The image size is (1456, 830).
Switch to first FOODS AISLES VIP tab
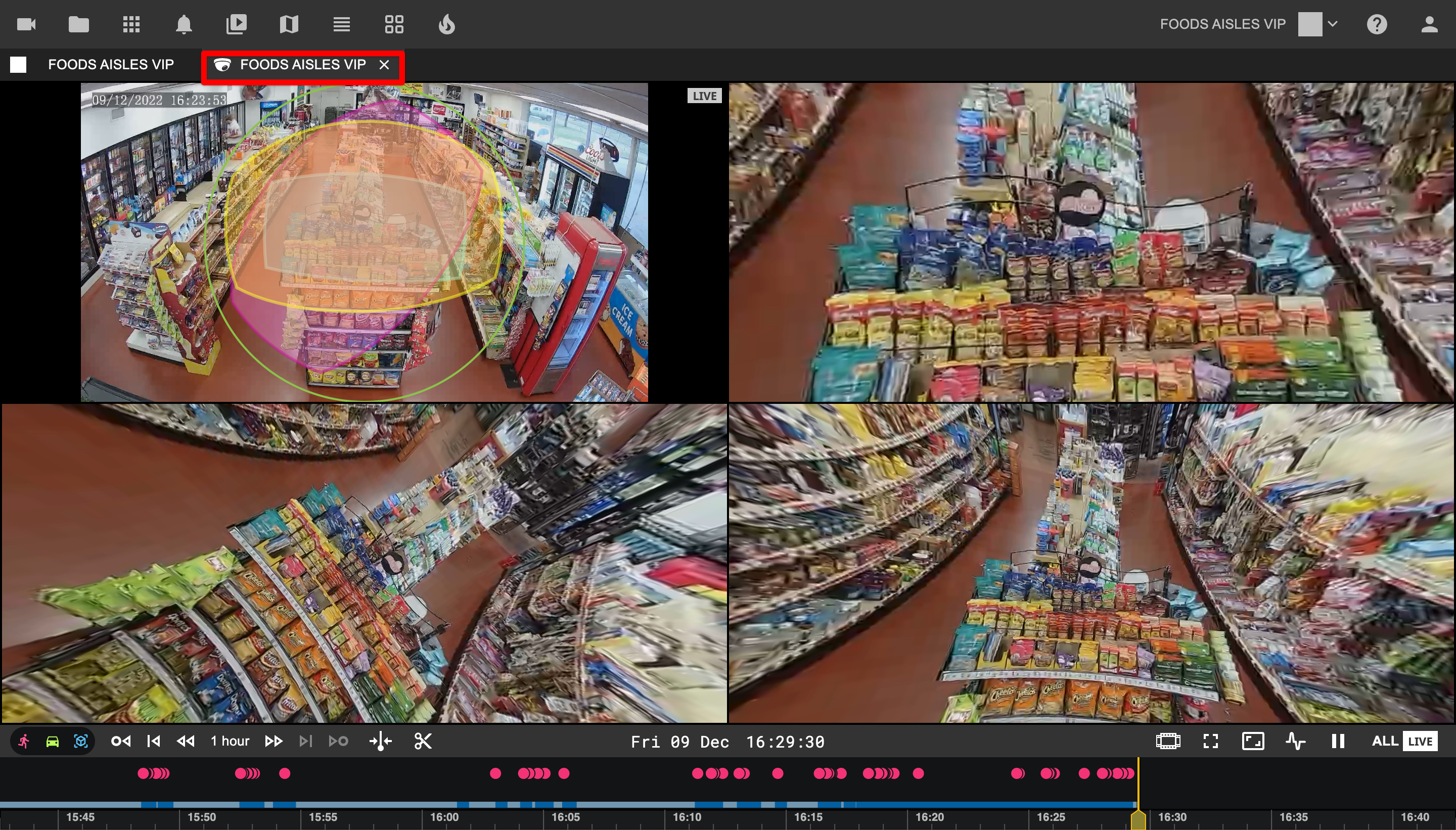110,64
